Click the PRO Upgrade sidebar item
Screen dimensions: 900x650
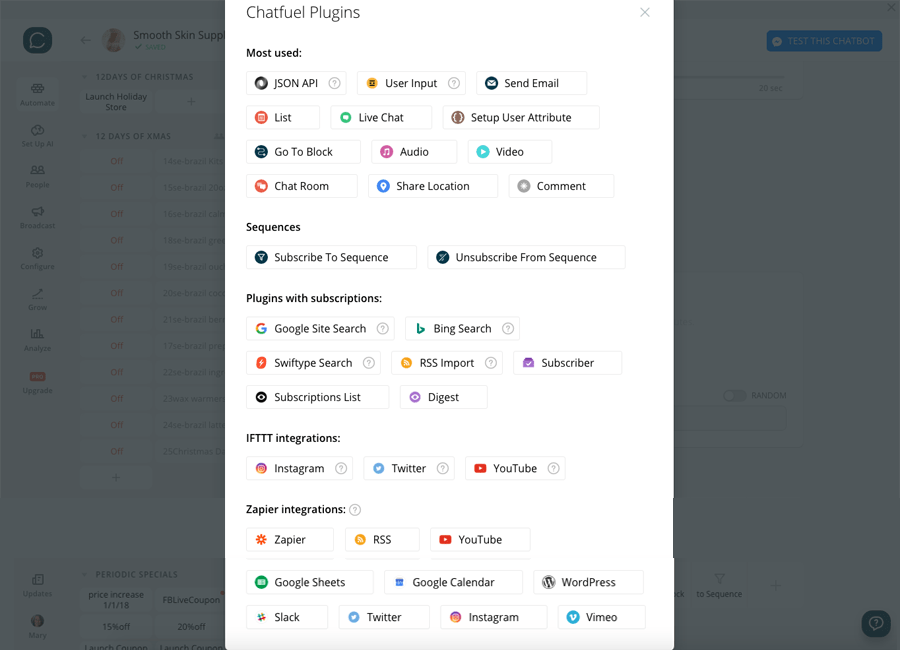coord(37,382)
